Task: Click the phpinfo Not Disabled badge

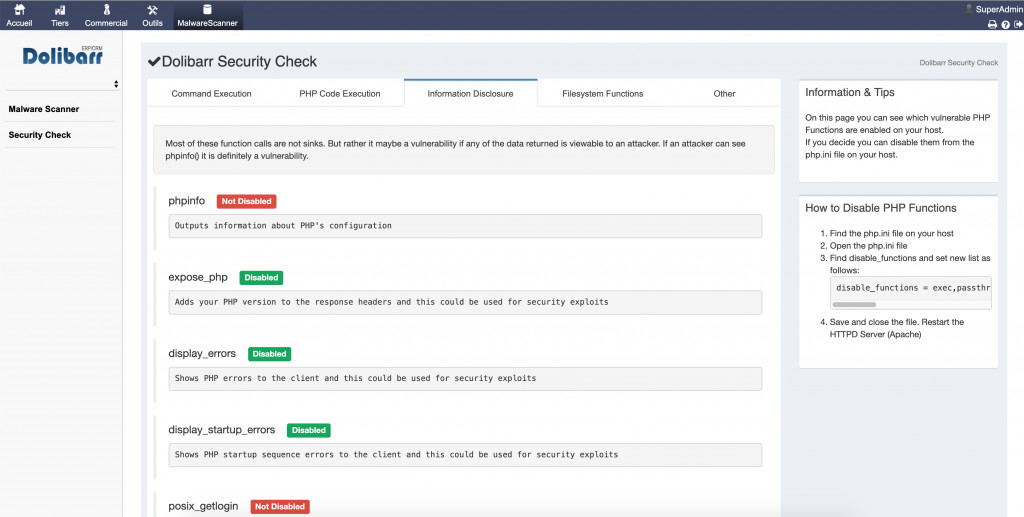Action: click(246, 202)
